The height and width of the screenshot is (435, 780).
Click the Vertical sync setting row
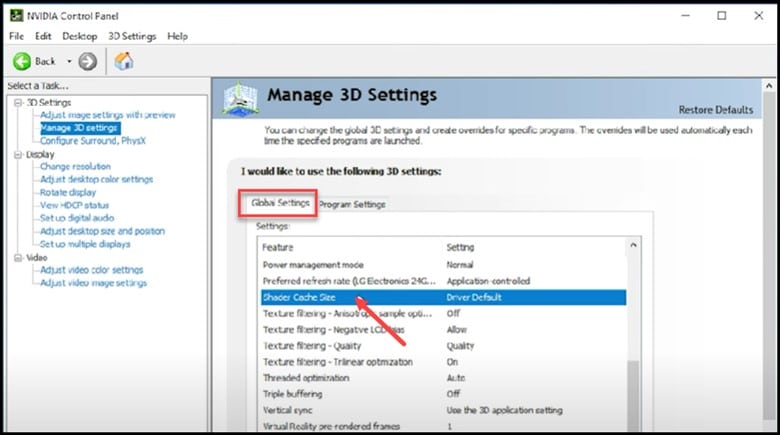click(x=440, y=410)
